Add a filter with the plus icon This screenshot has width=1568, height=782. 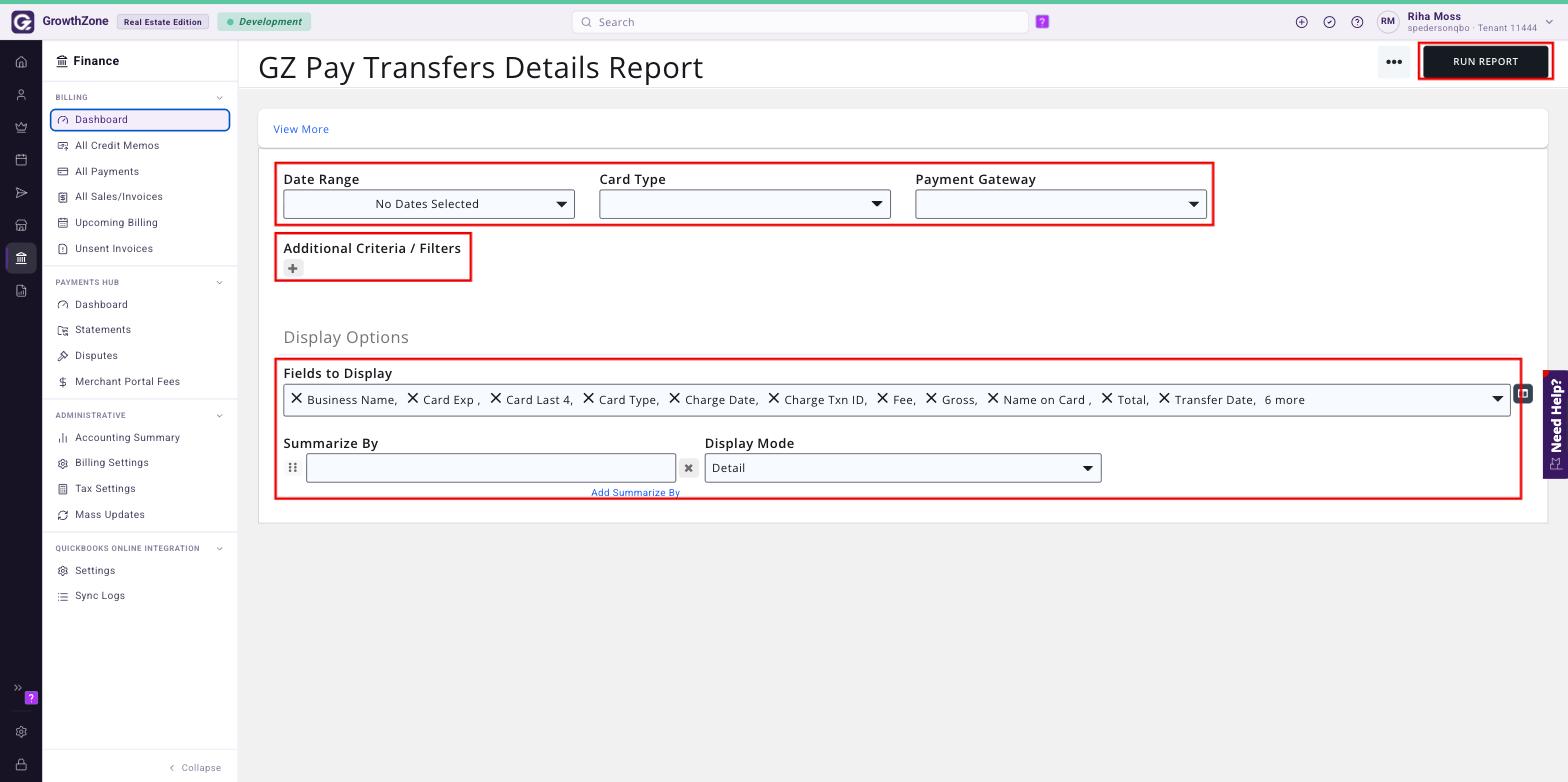293,268
